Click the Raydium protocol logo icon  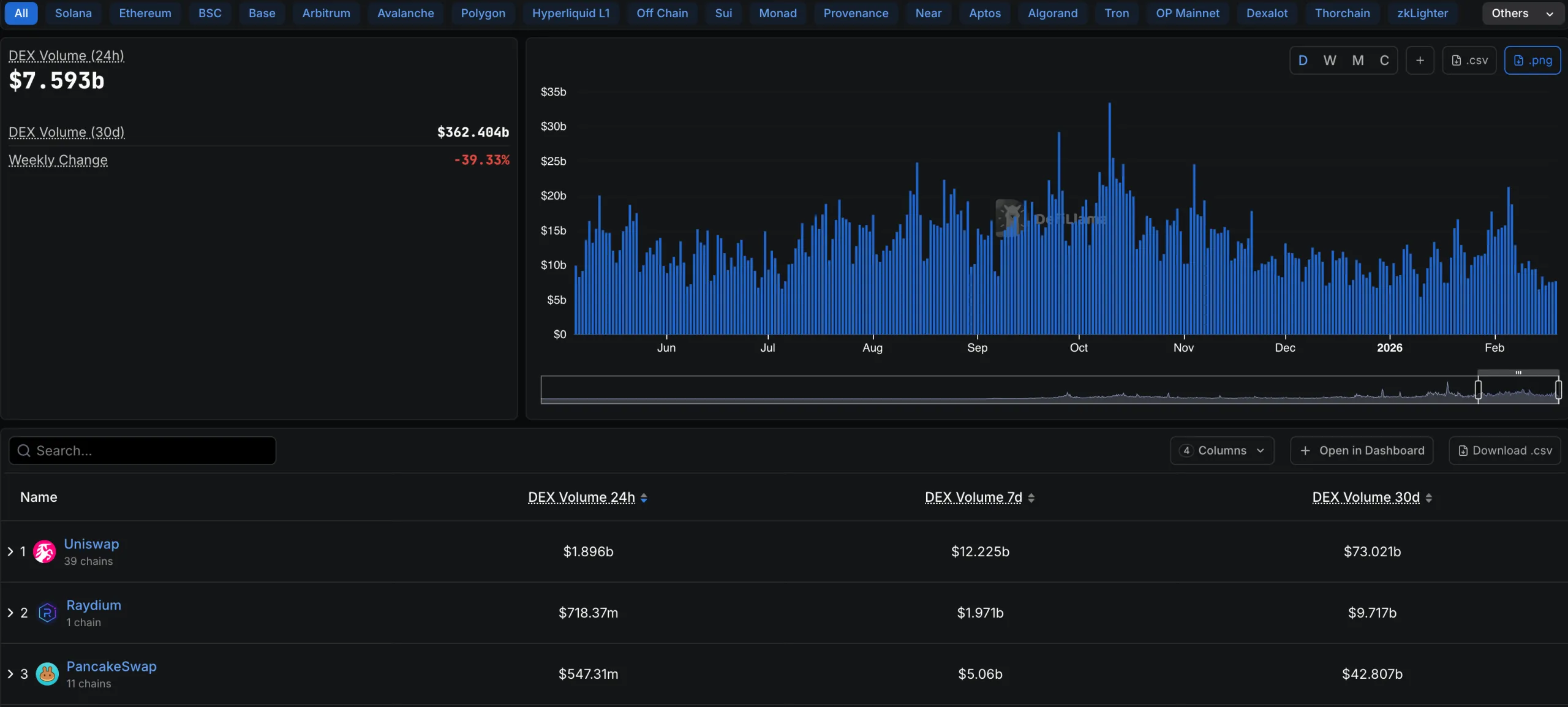point(47,613)
